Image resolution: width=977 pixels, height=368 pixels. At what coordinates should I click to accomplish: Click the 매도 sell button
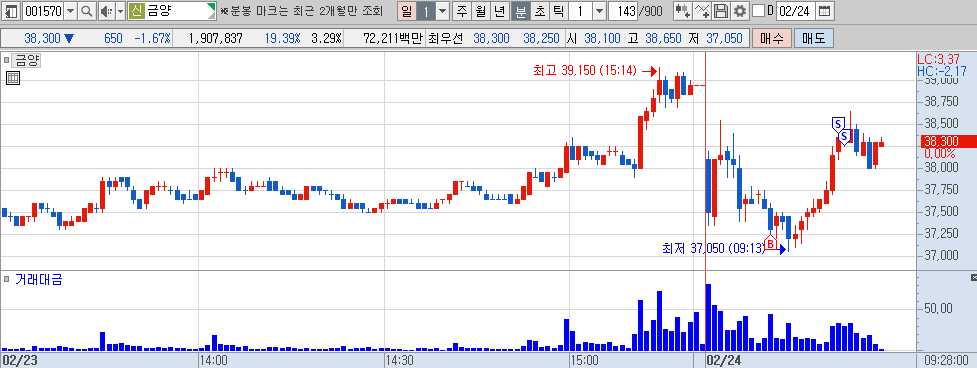pos(813,39)
